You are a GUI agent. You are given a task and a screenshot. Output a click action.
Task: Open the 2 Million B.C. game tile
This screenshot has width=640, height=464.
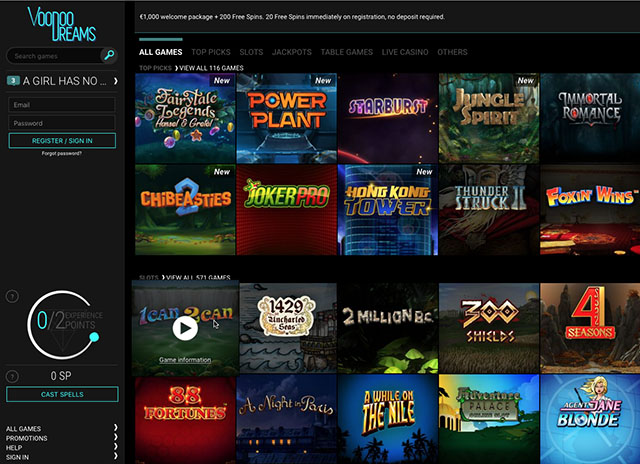(388, 328)
